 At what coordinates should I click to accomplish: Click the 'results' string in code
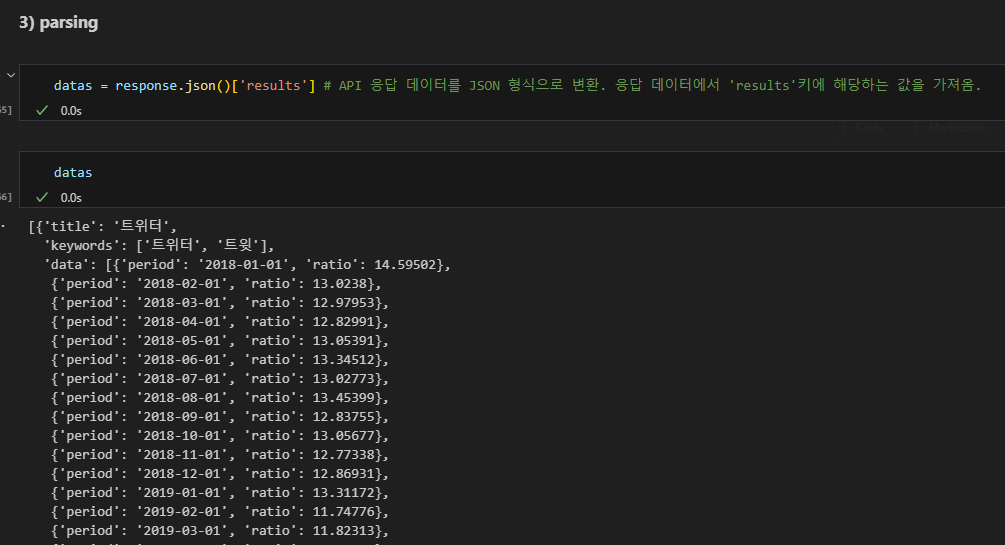tap(273, 85)
